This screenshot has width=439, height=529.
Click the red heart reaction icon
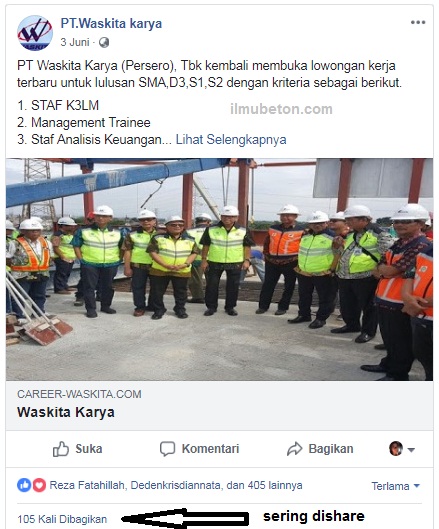[39, 485]
